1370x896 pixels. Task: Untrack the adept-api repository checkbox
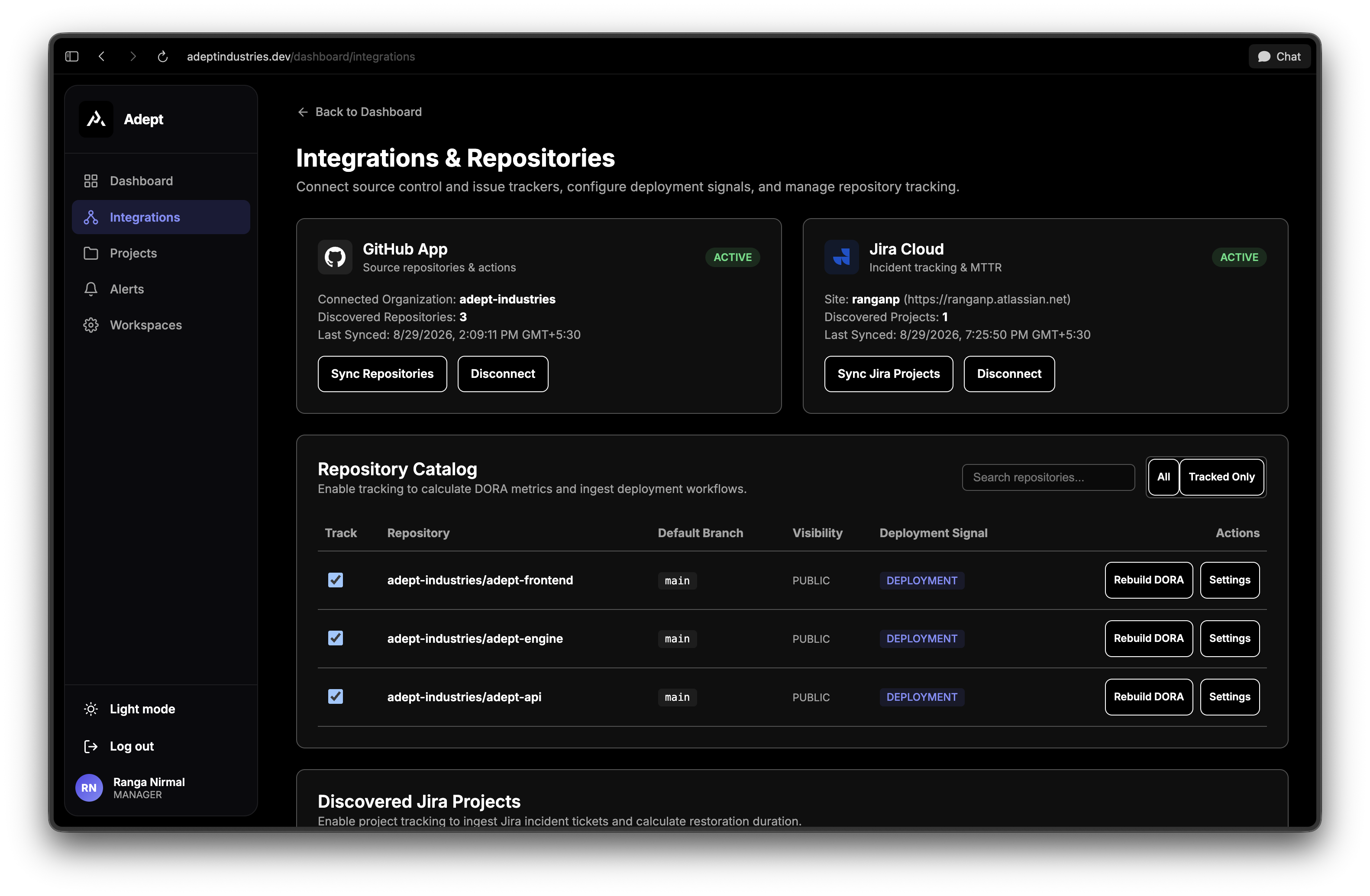pos(336,697)
